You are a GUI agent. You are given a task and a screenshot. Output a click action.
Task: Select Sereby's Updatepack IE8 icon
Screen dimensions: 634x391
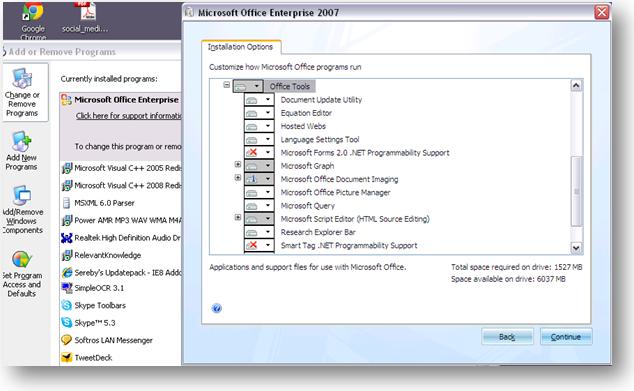(67, 273)
